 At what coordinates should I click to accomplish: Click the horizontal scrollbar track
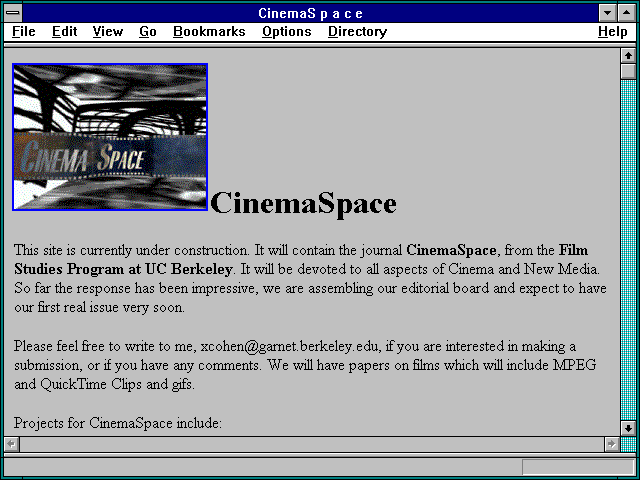click(311, 444)
